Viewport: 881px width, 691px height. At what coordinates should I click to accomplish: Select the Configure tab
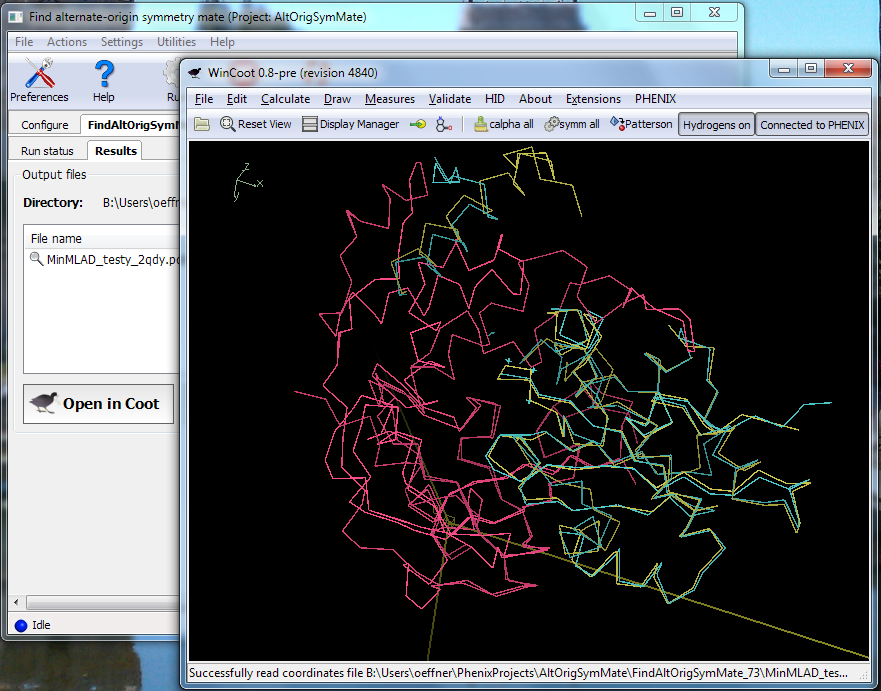(45, 125)
